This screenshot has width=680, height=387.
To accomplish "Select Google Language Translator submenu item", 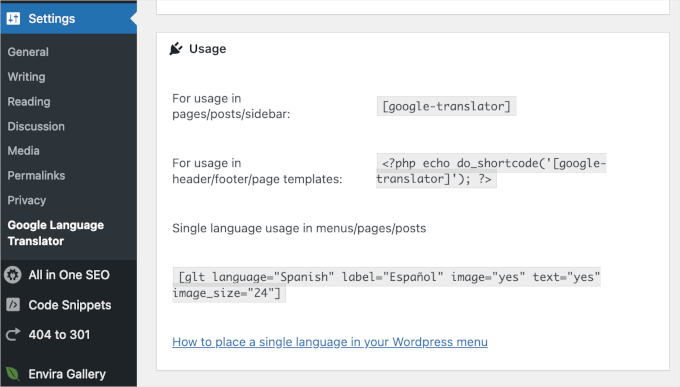I will pos(56,233).
